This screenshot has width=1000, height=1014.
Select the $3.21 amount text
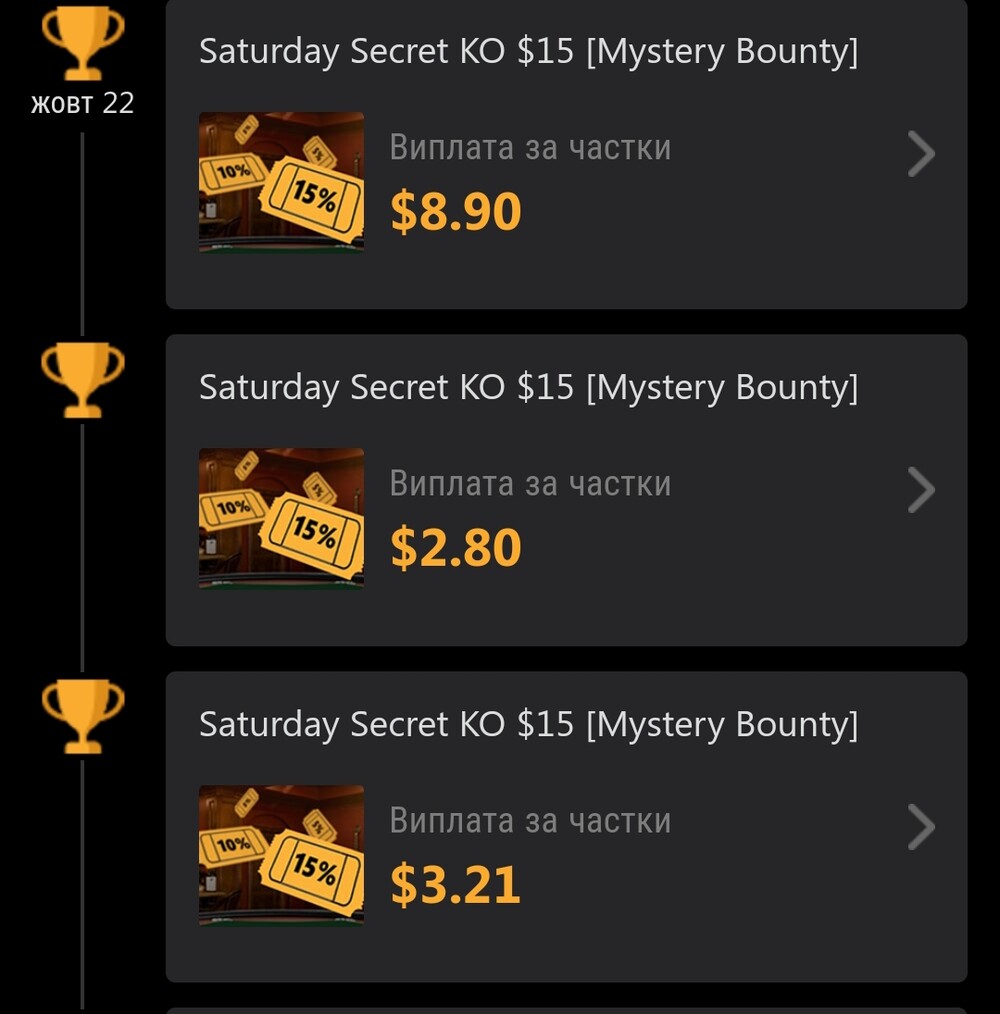pyautogui.click(x=455, y=885)
